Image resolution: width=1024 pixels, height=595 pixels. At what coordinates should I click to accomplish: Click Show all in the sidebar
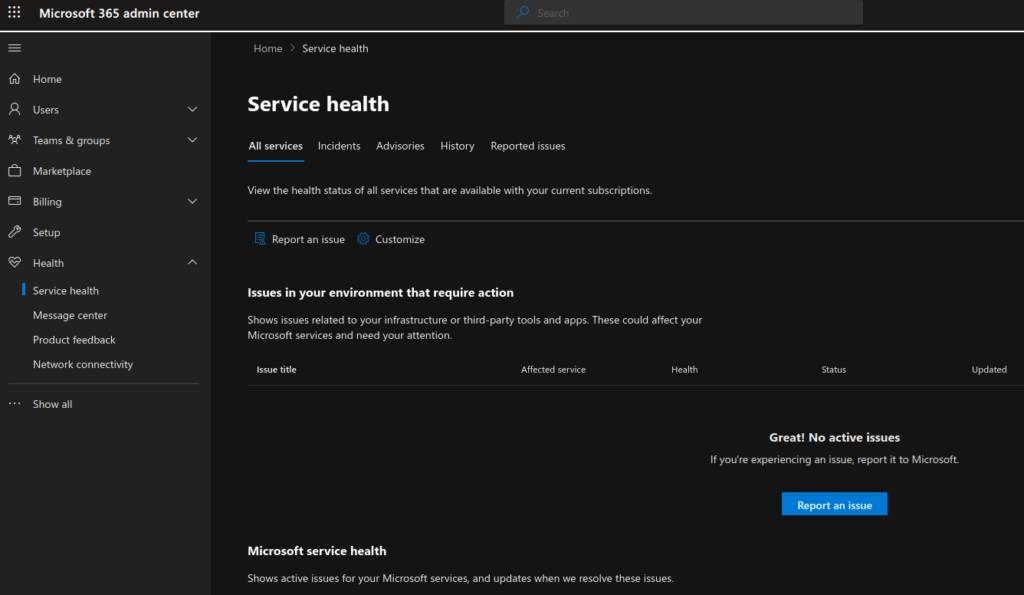coord(52,404)
